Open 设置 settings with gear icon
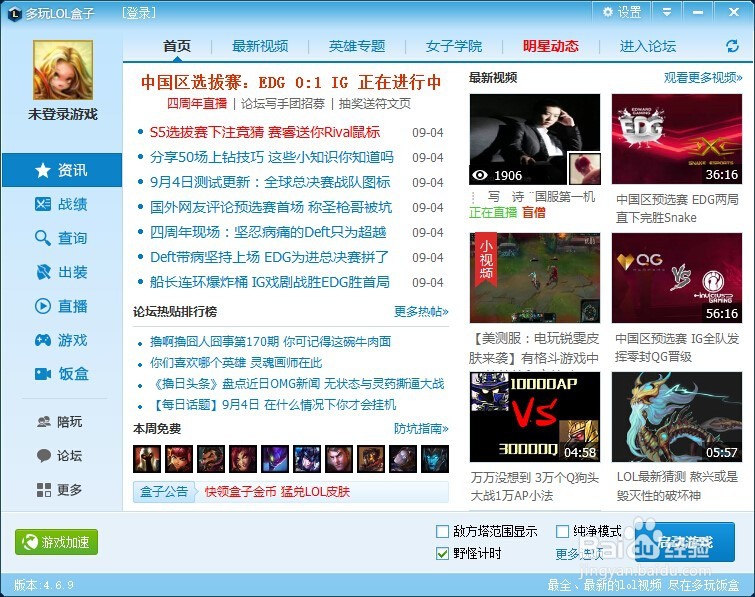Image resolution: width=755 pixels, height=597 pixels. pyautogui.click(x=622, y=12)
